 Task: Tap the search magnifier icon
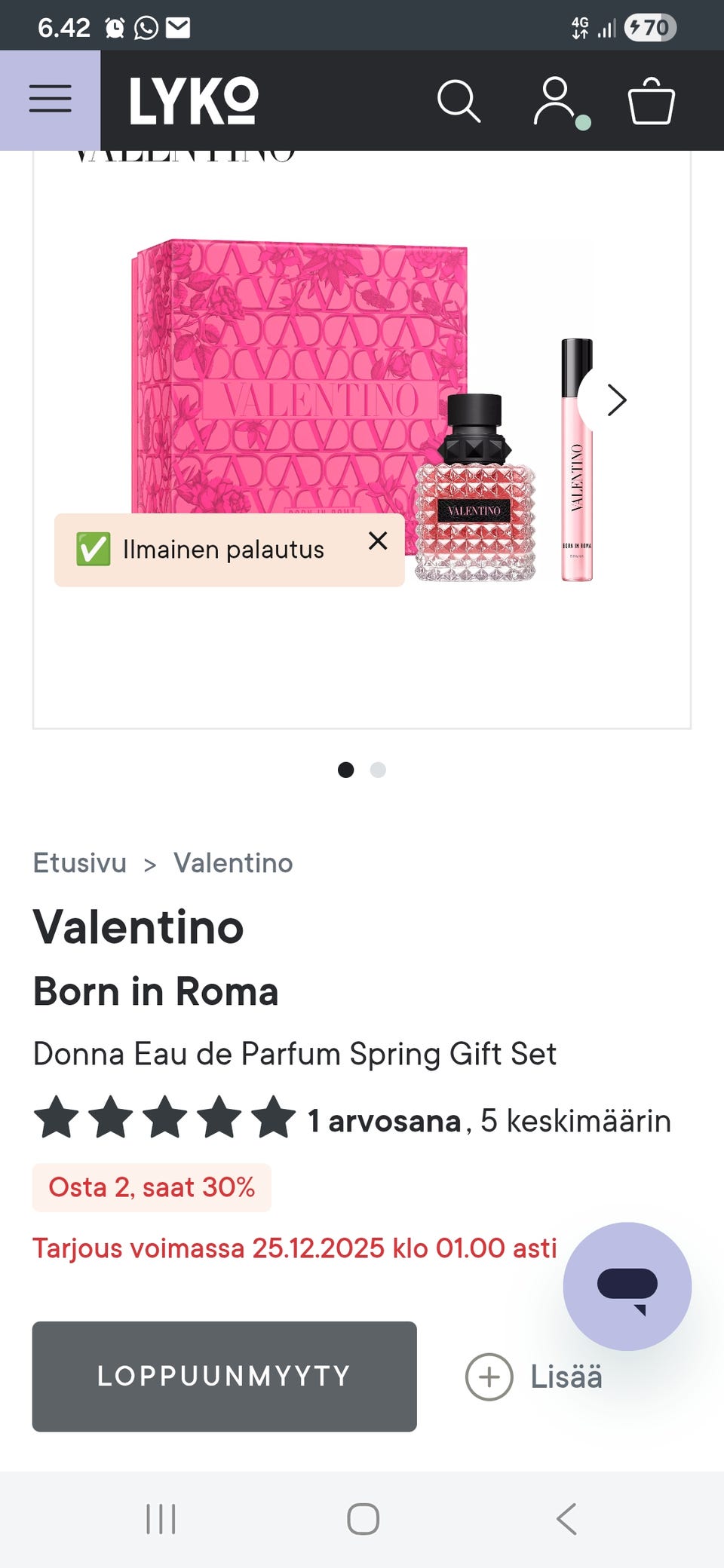pyautogui.click(x=459, y=100)
